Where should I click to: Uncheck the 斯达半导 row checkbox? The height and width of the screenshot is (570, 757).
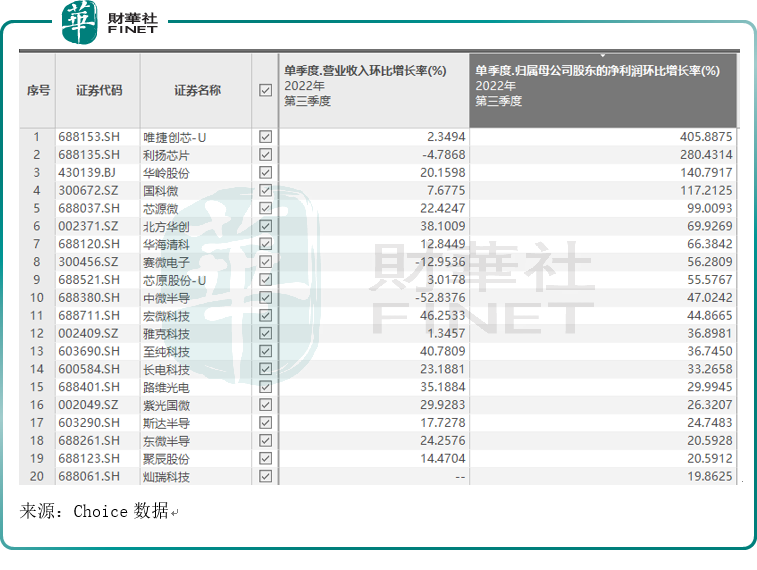(265, 422)
